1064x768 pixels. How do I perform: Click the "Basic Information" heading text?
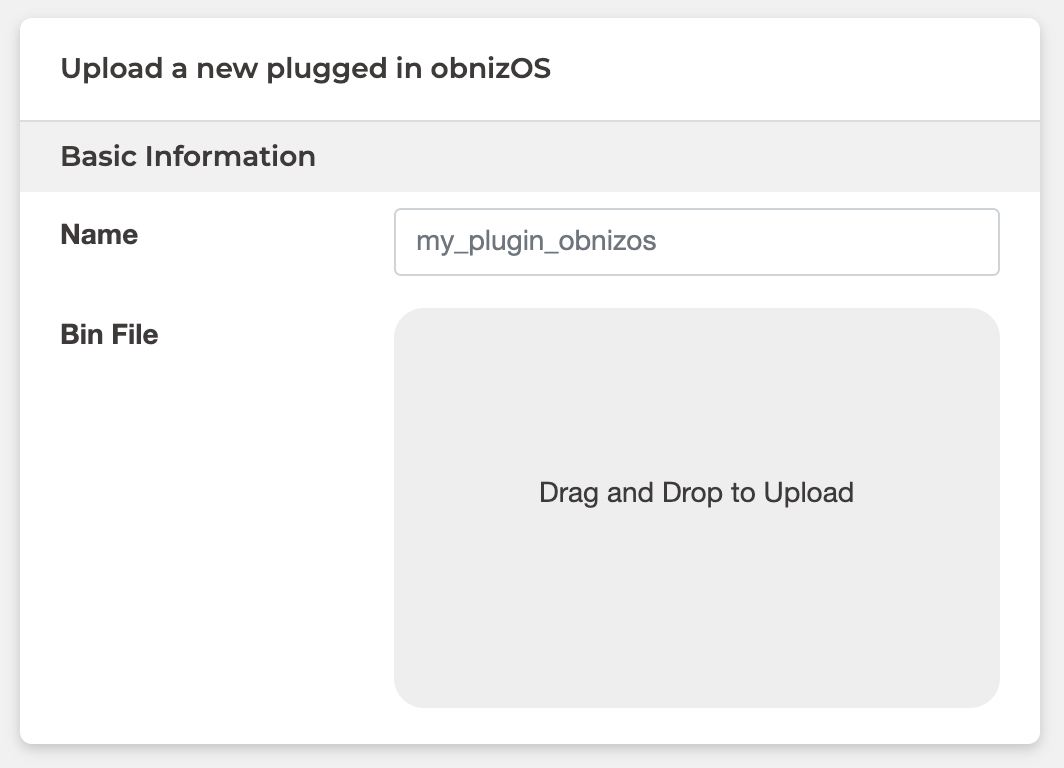[x=188, y=157]
